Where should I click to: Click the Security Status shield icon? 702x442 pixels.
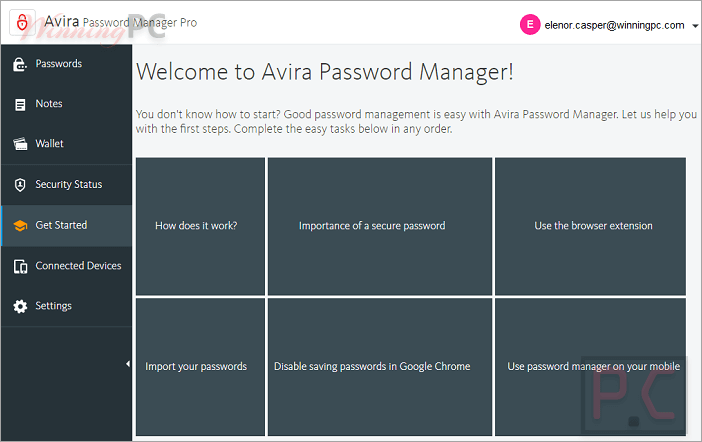[x=20, y=185]
